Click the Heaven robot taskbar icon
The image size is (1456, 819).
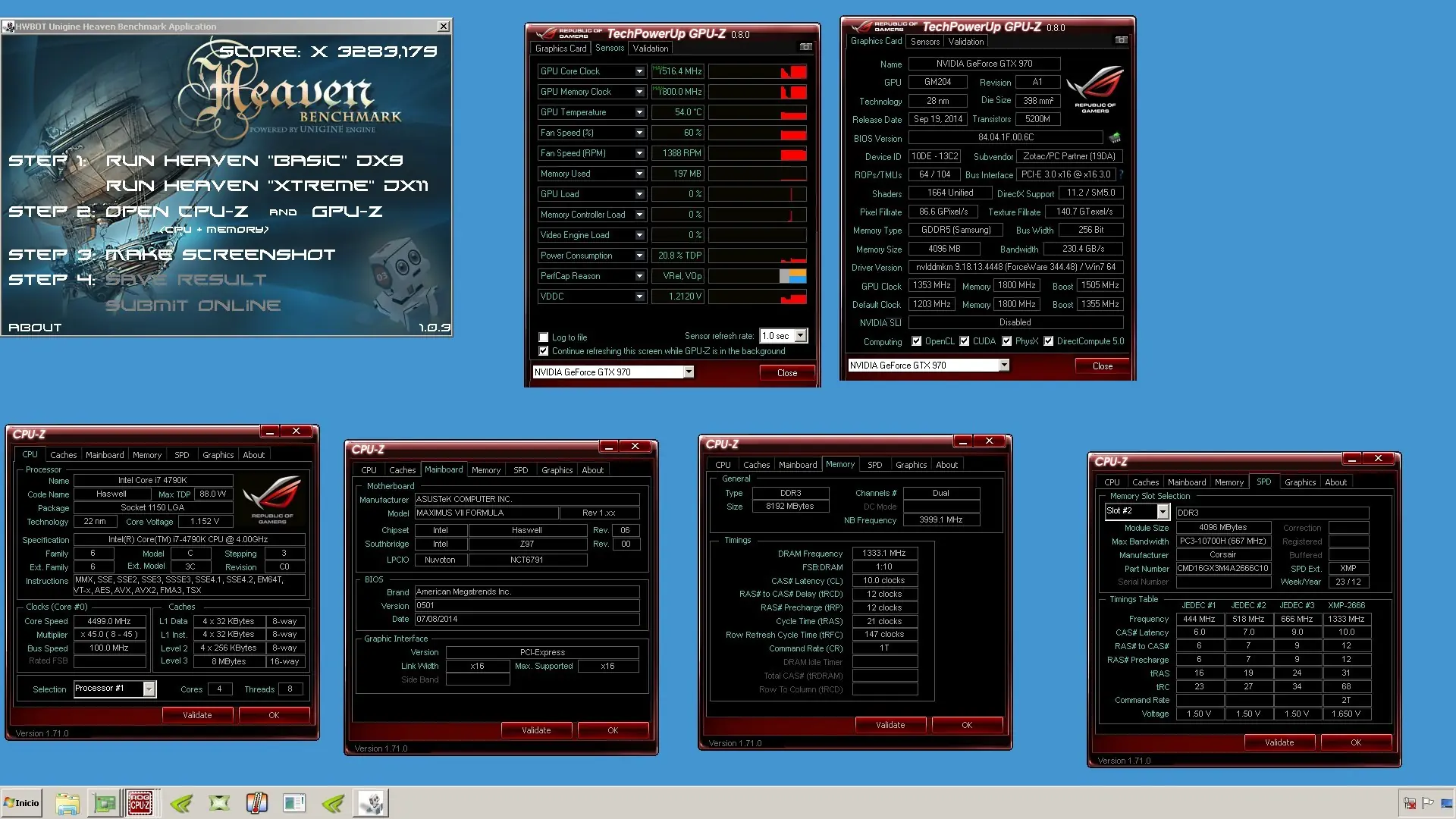pyautogui.click(x=372, y=803)
